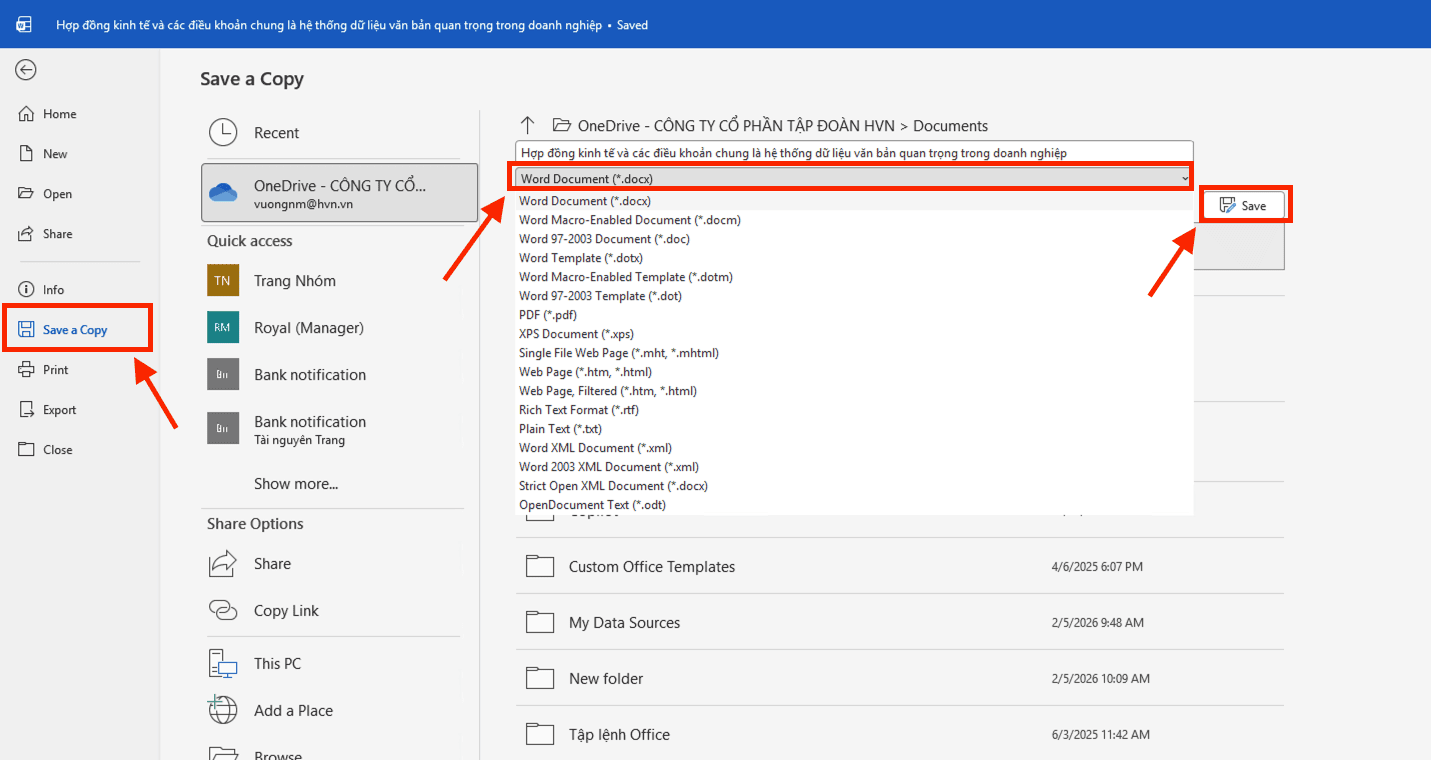Click the Save button
Image resolution: width=1431 pixels, height=760 pixels.
pyautogui.click(x=1243, y=205)
